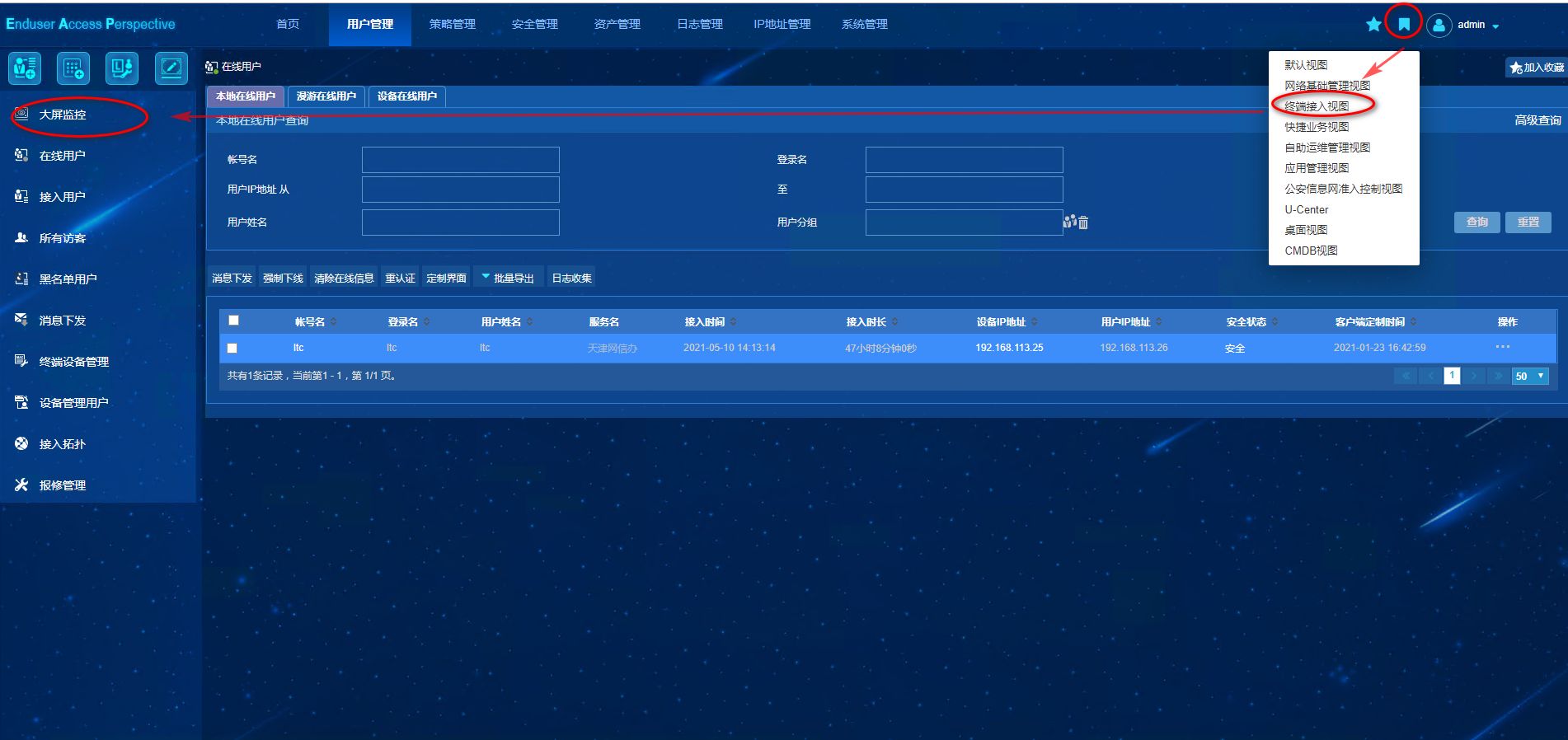
Task: Open 所有访客 icon in the sidebar
Action: point(22,237)
